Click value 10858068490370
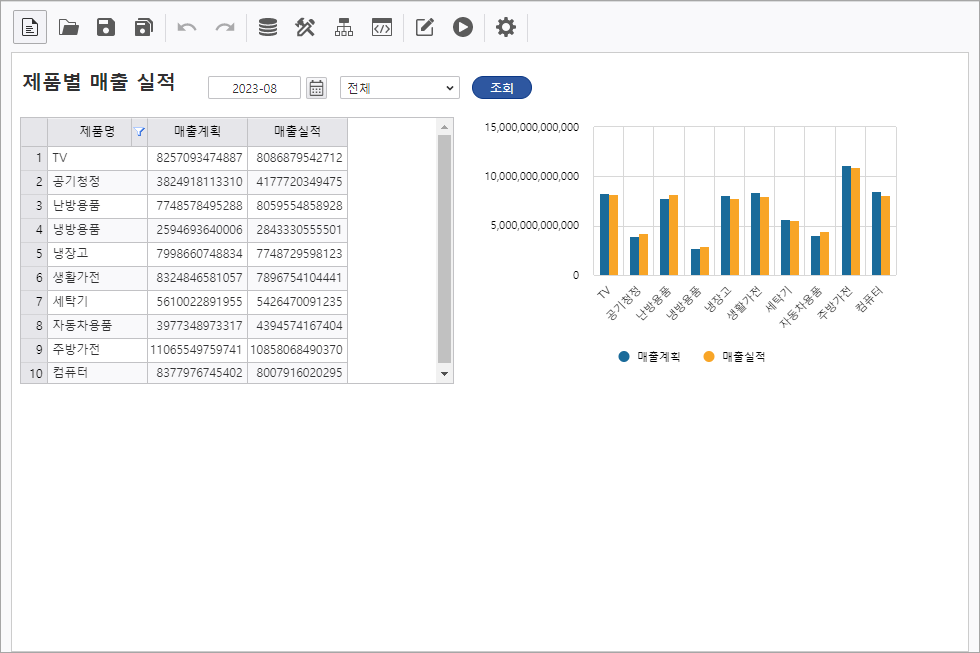980x653 pixels. 296,350
